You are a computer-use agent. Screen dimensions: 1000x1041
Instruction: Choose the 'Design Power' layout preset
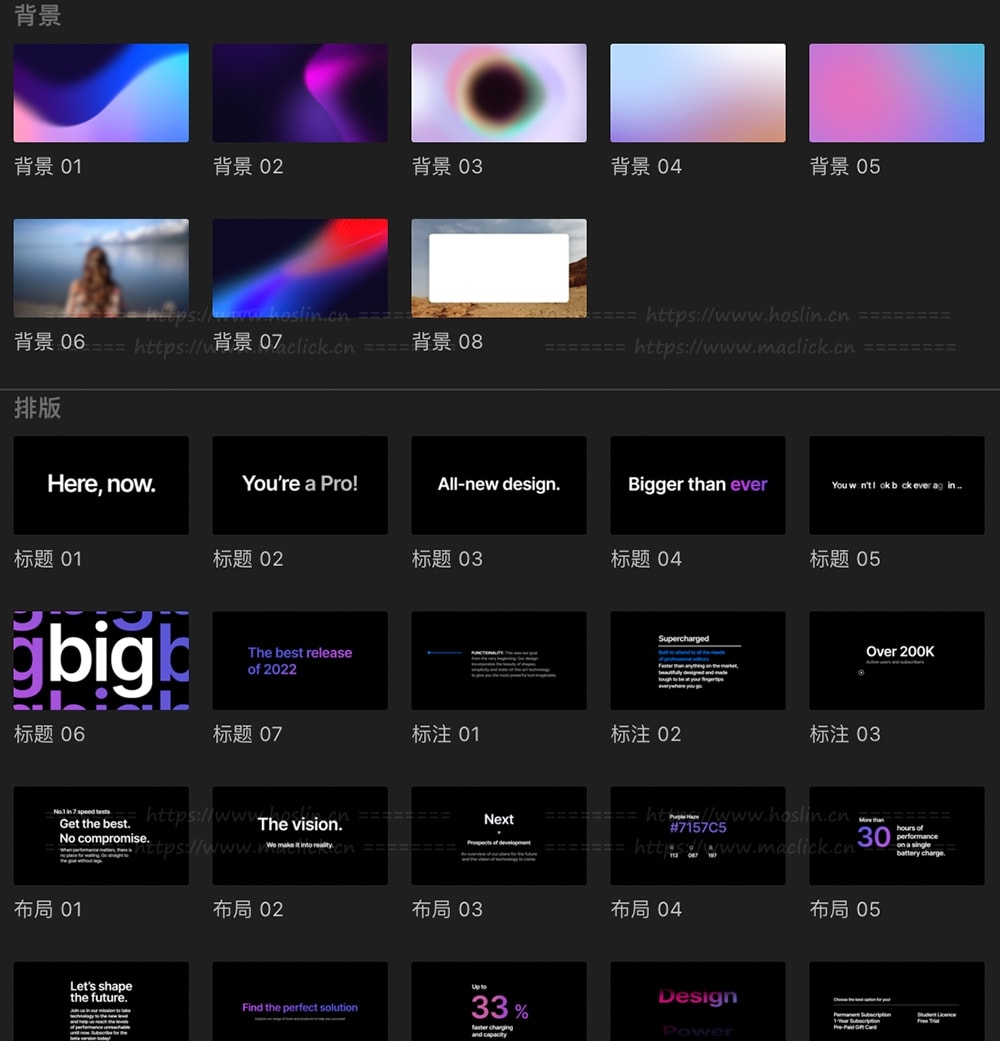[x=698, y=1001]
